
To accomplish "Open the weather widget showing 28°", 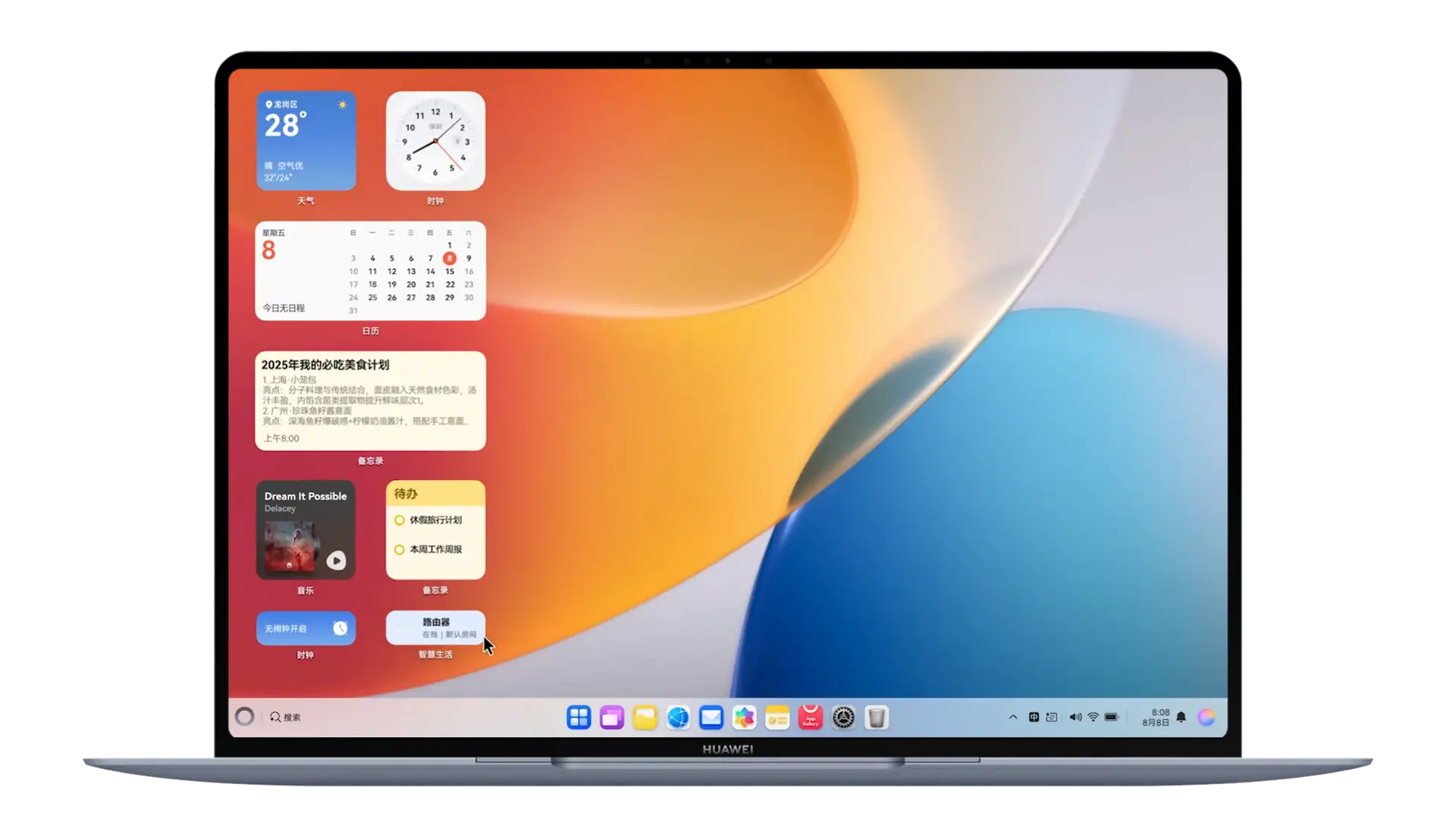I will click(306, 141).
